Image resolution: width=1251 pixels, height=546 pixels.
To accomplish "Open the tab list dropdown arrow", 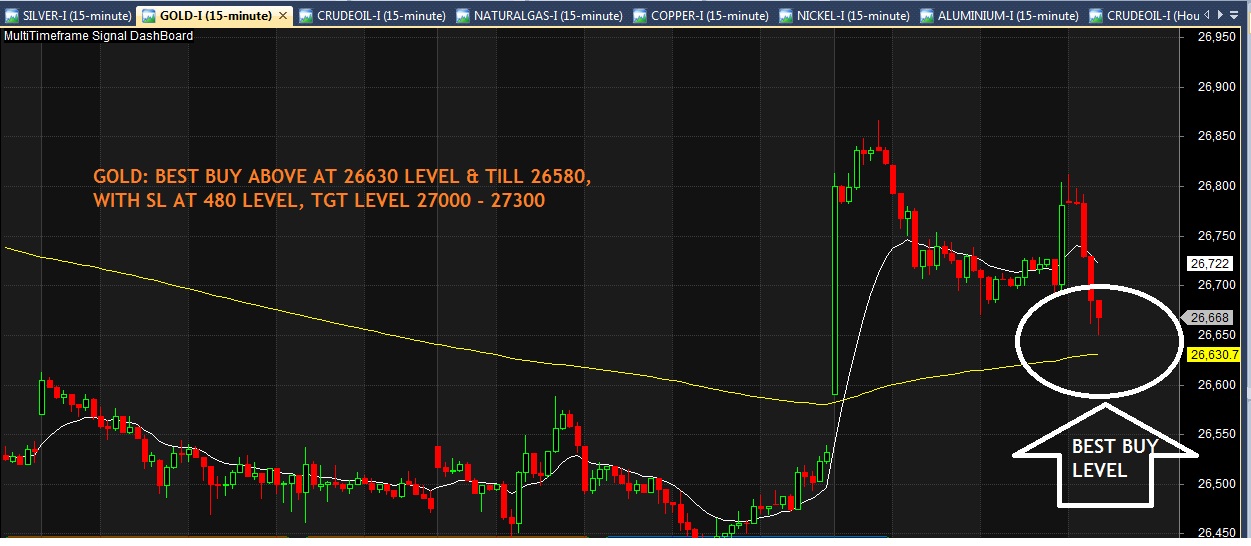I will click(1233, 15).
